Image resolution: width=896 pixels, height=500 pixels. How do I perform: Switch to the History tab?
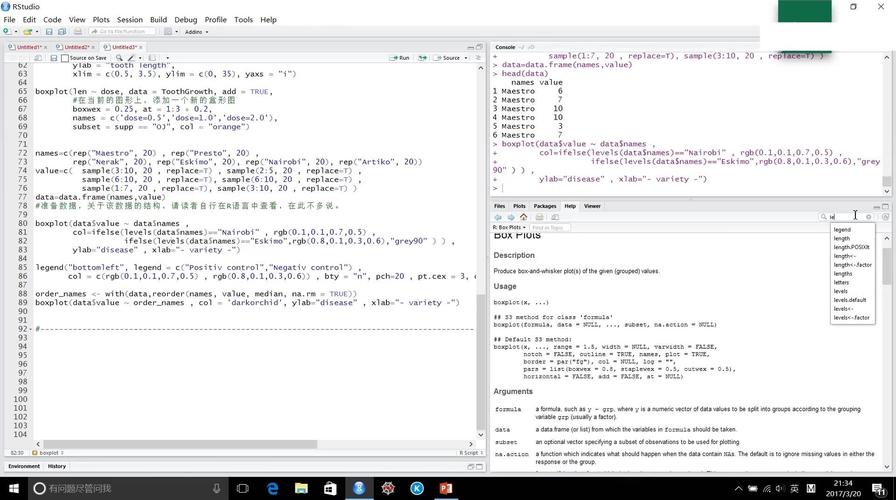[x=57, y=466]
